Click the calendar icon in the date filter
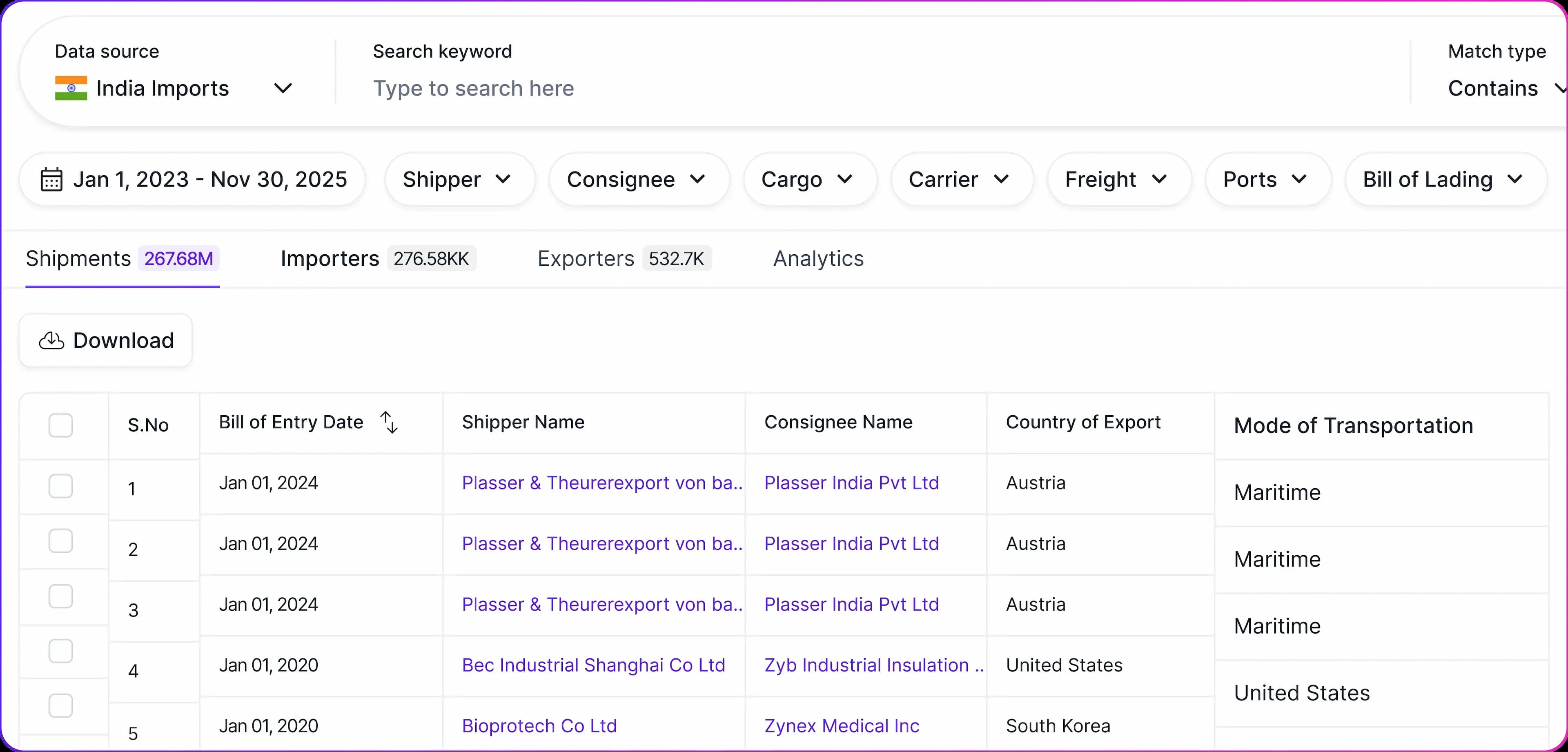The image size is (1568, 752). [51, 180]
